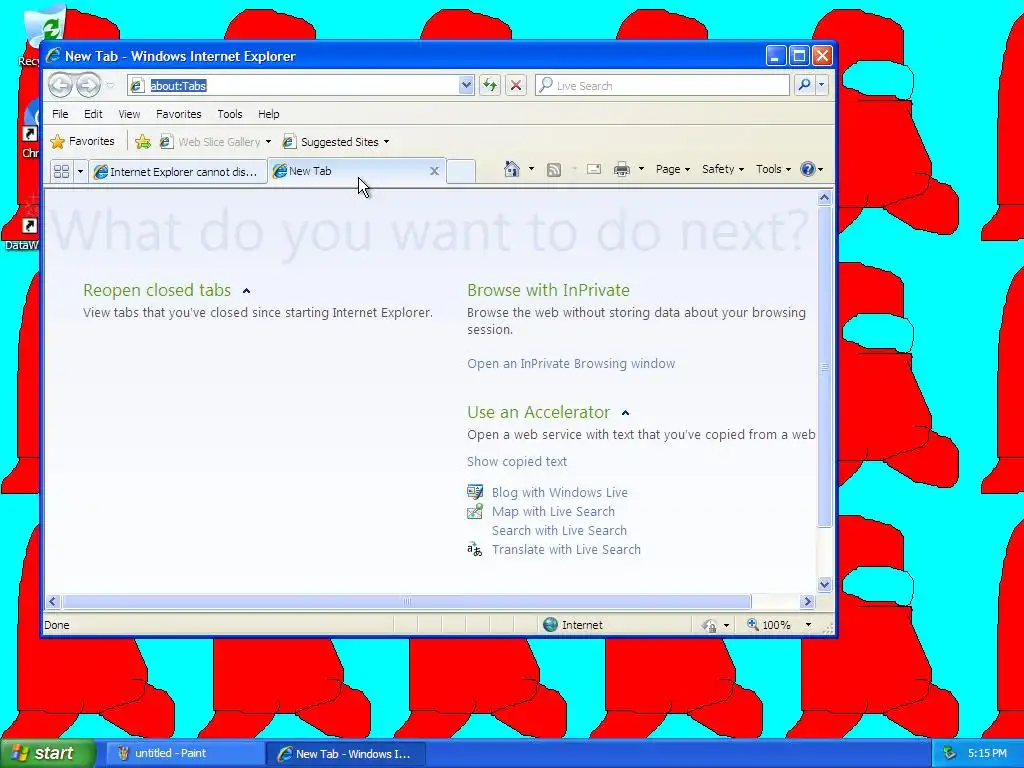Click Add to Favorites Bar icon
The image size is (1024, 768).
142,142
